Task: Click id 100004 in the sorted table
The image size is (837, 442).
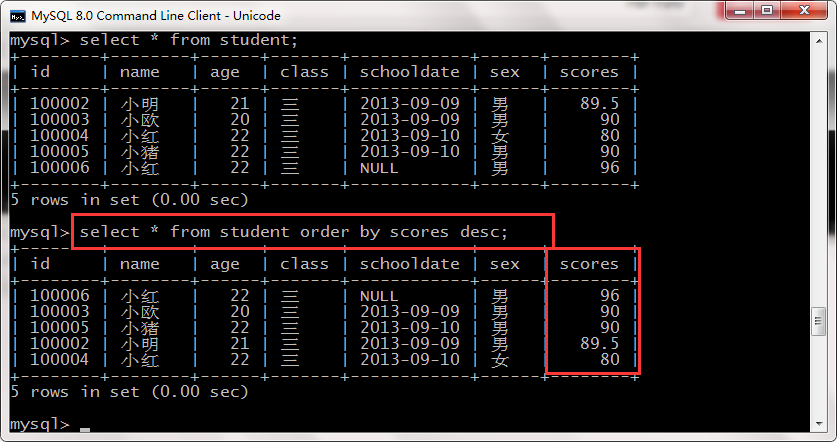Action: (x=59, y=360)
